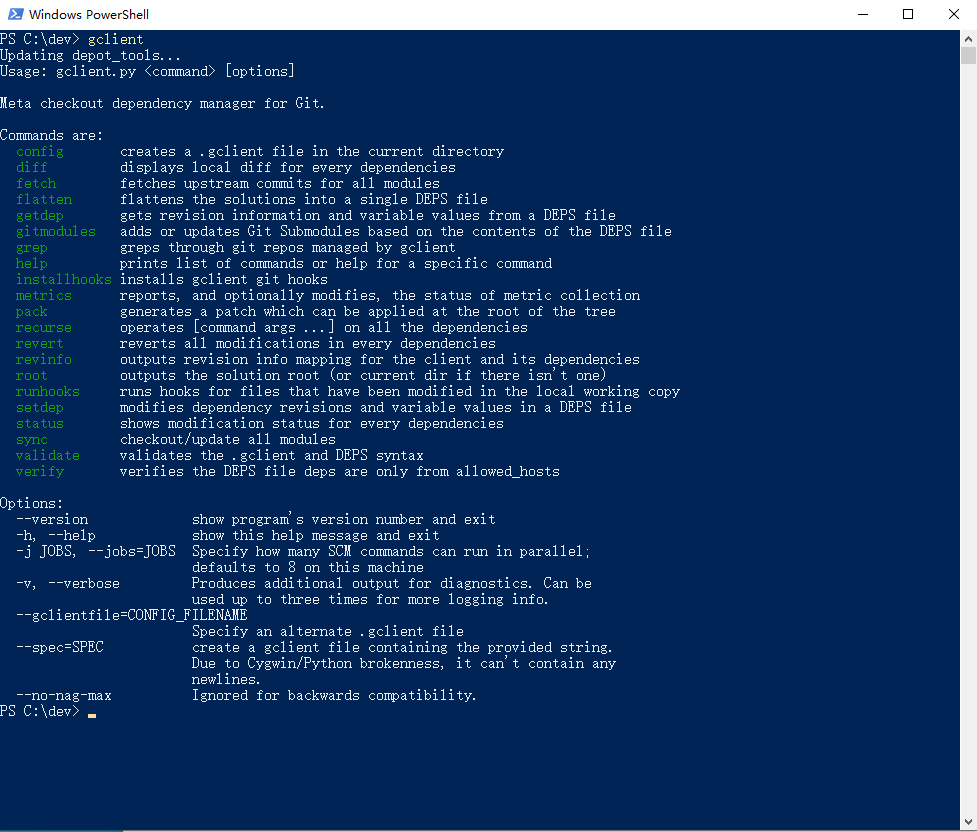This screenshot has height=832, width=977.
Task: Click the green 'gitmodules' command
Action: [x=56, y=232]
